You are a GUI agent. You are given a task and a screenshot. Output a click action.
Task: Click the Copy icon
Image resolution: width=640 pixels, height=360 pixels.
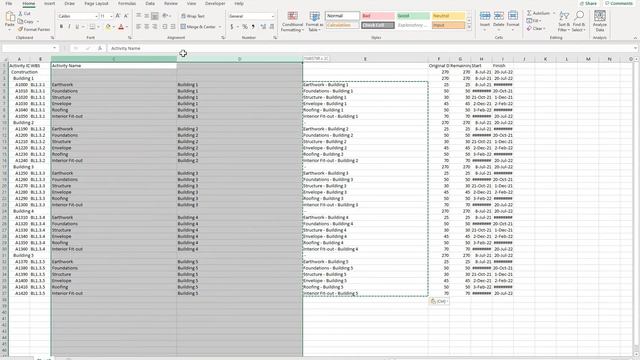tap(20, 21)
